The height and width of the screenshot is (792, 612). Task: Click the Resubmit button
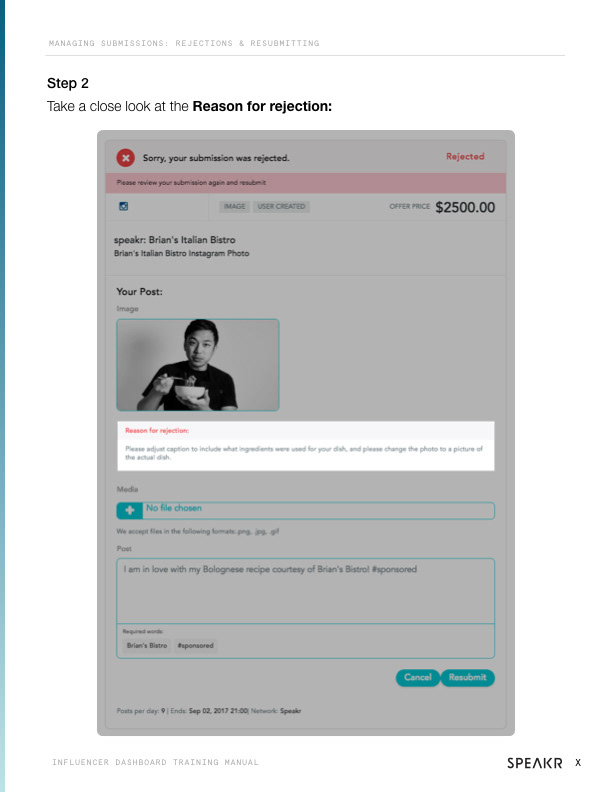(x=468, y=678)
